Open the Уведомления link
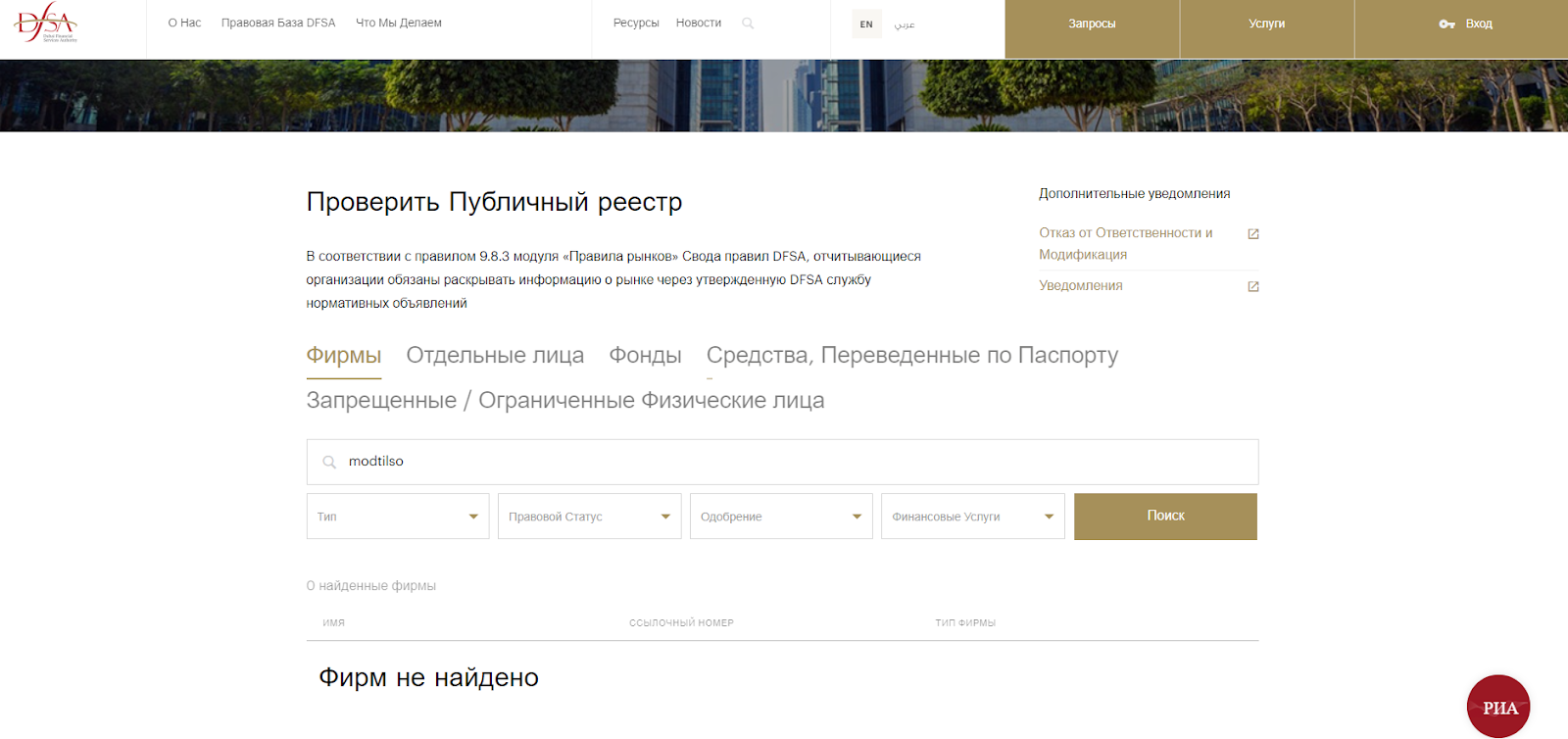 (1081, 285)
